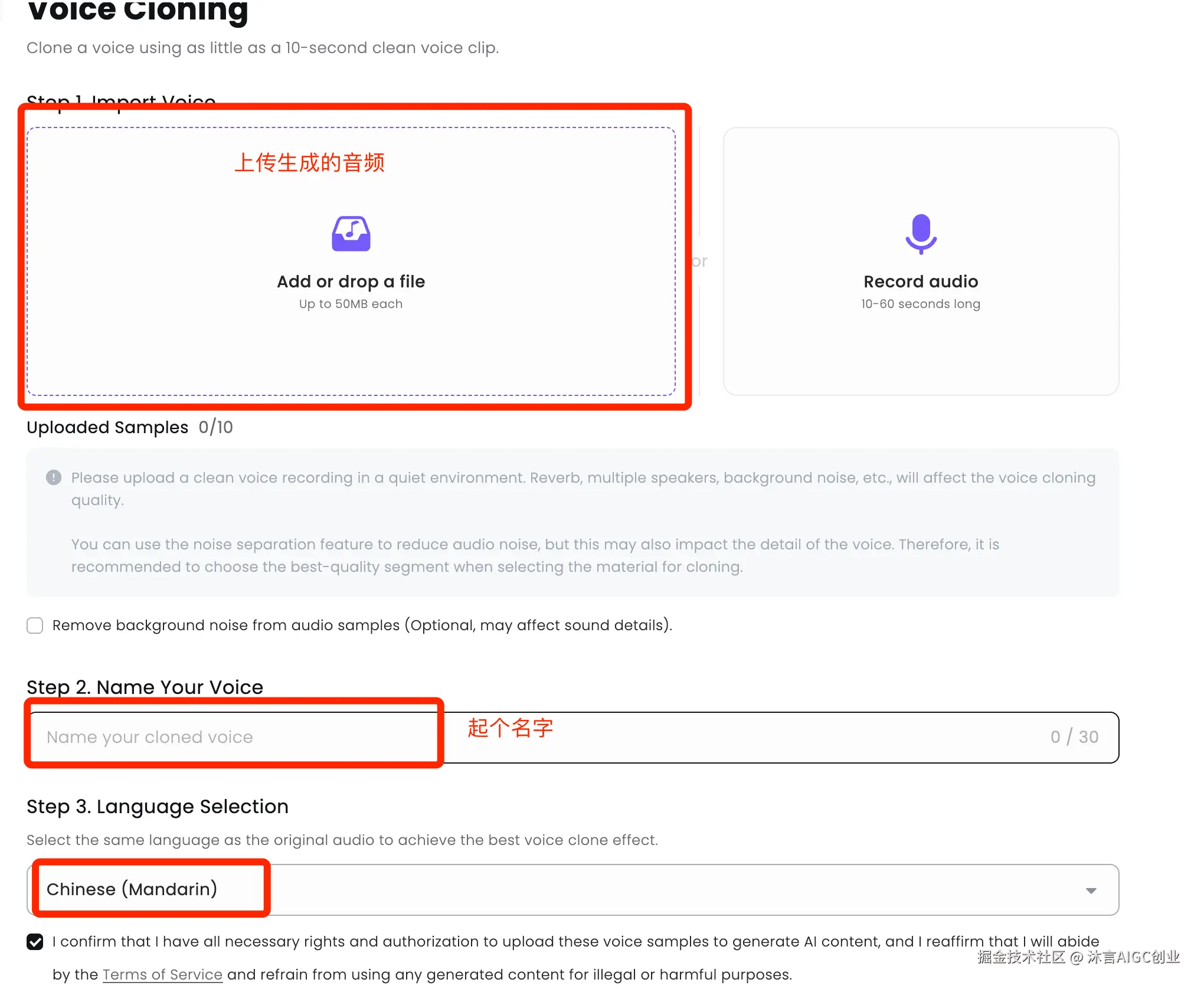
Task: Click the '10-60 seconds long' hint text
Action: (x=921, y=304)
